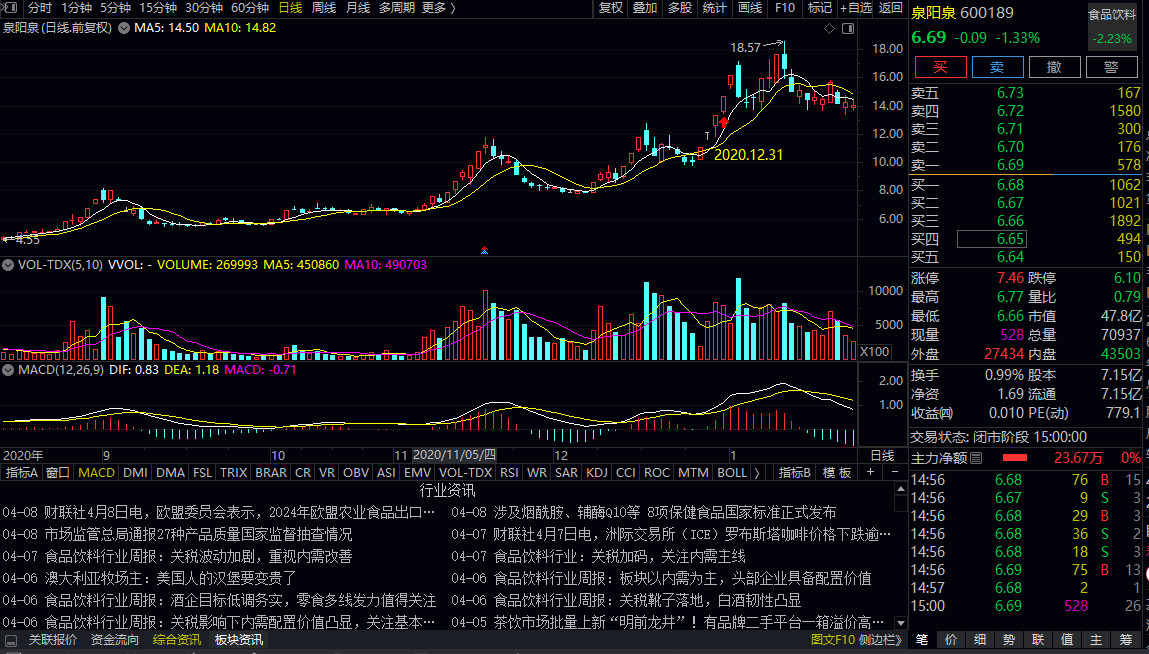1149x654 pixels.
Task: Click 图文F10 link at bottom
Action: 832,640
